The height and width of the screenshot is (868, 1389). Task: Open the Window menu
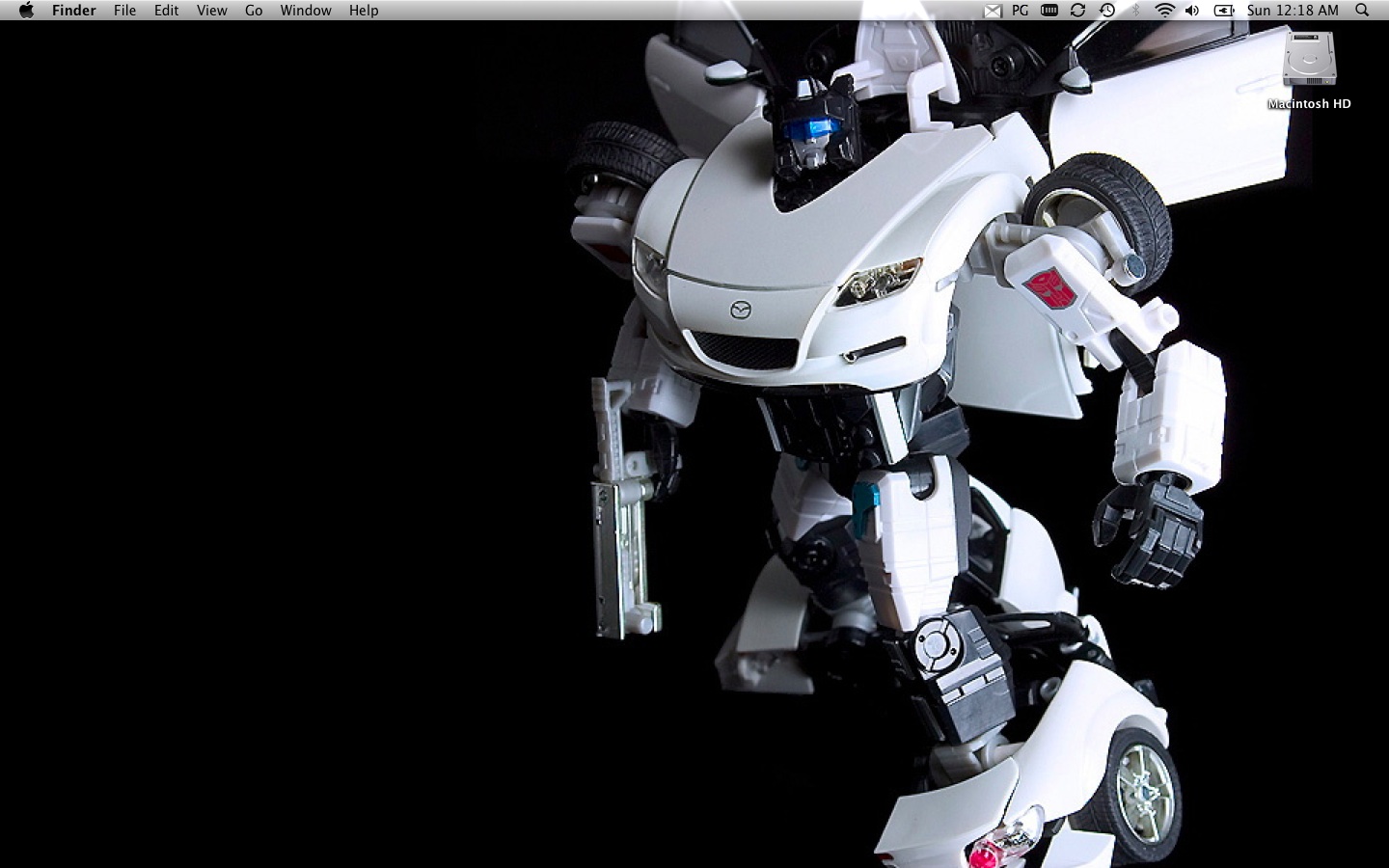pos(306,11)
